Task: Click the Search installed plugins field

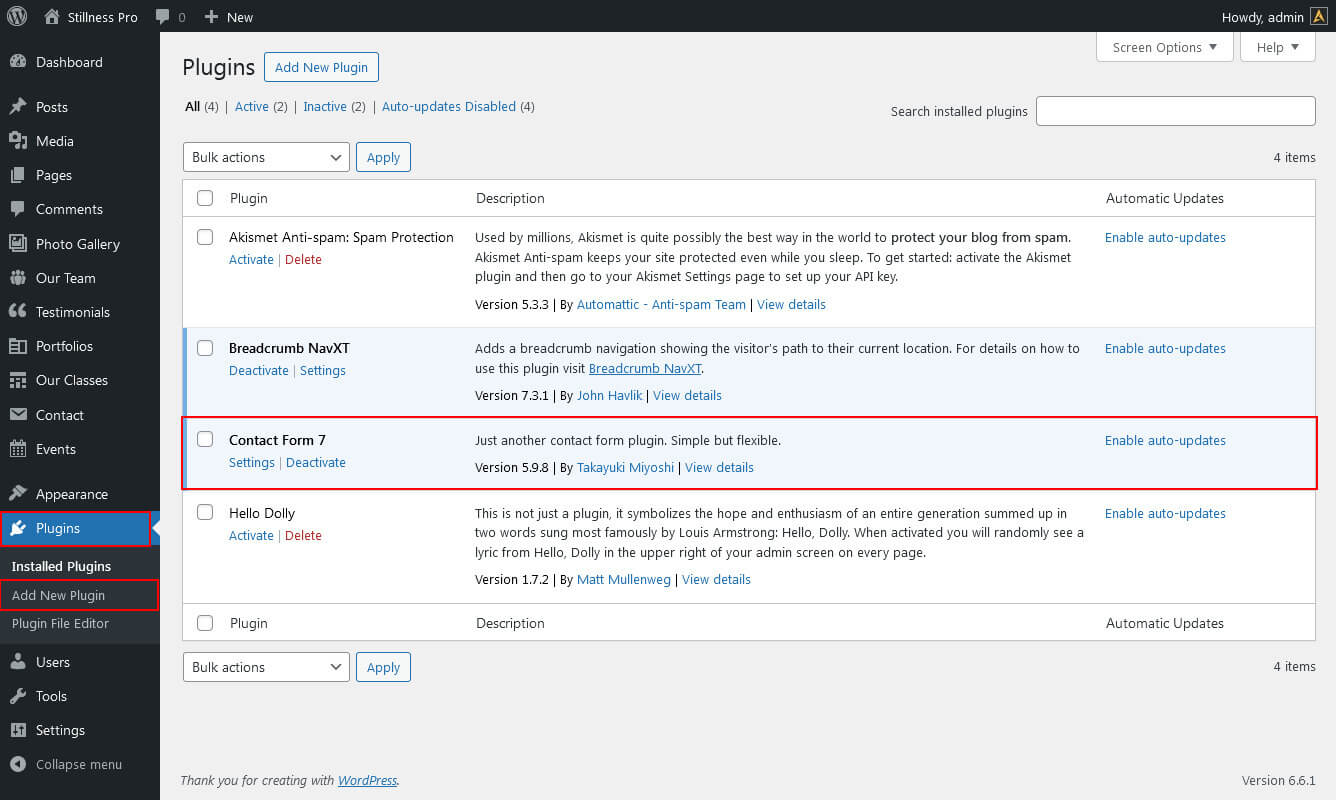Action: [x=1175, y=111]
